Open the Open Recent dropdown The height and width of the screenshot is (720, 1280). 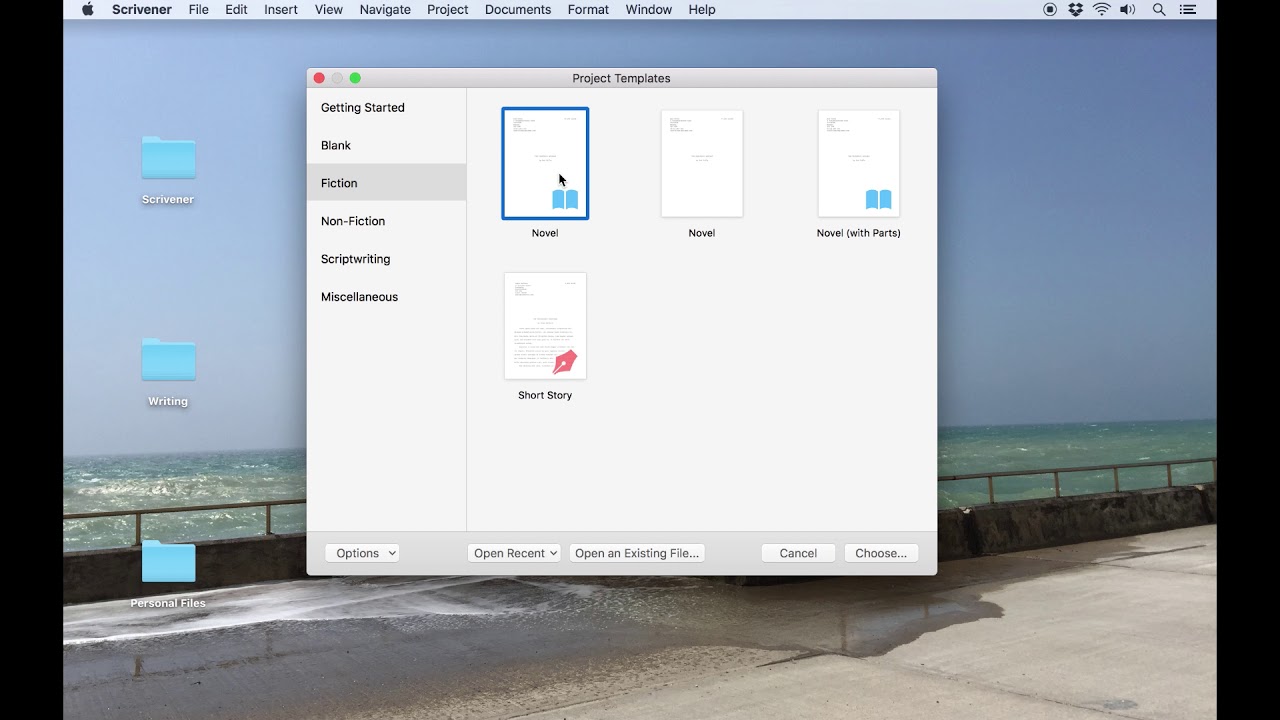(514, 553)
